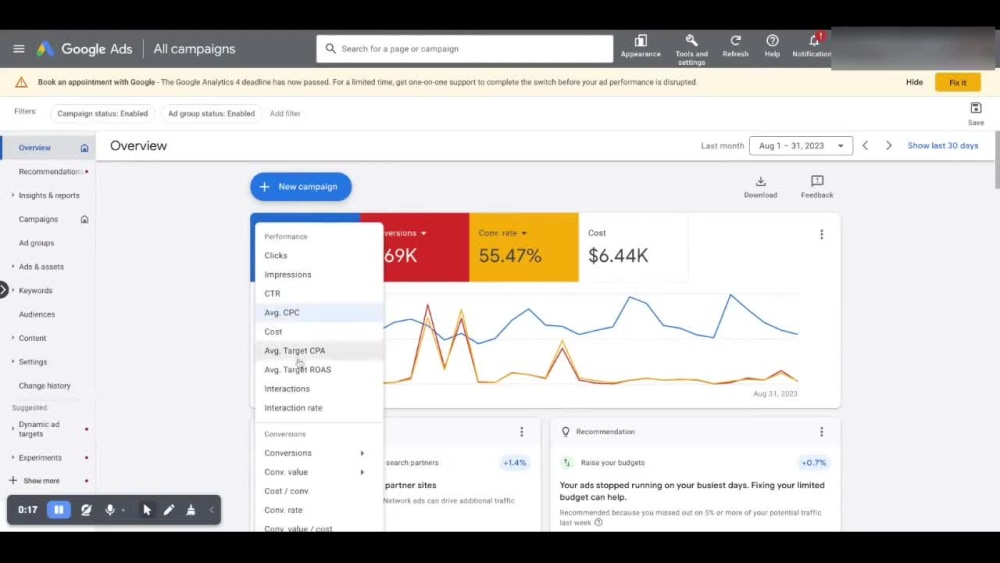Open Tools and settings
The image size is (1000, 563).
click(691, 50)
